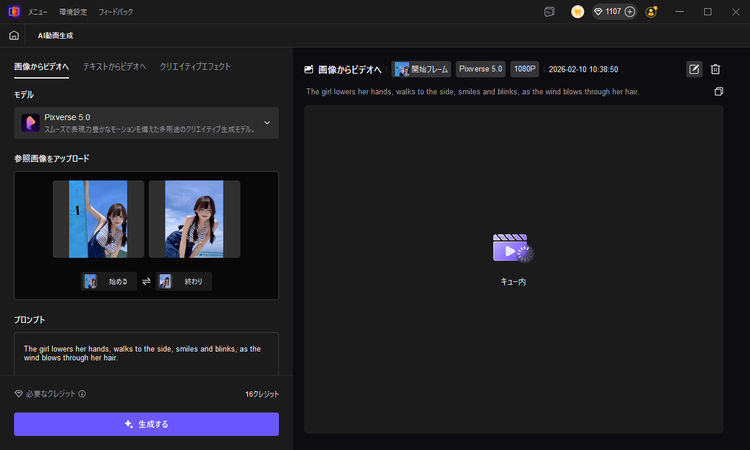
Task: Open the shopping cart store icon
Action: (577, 12)
